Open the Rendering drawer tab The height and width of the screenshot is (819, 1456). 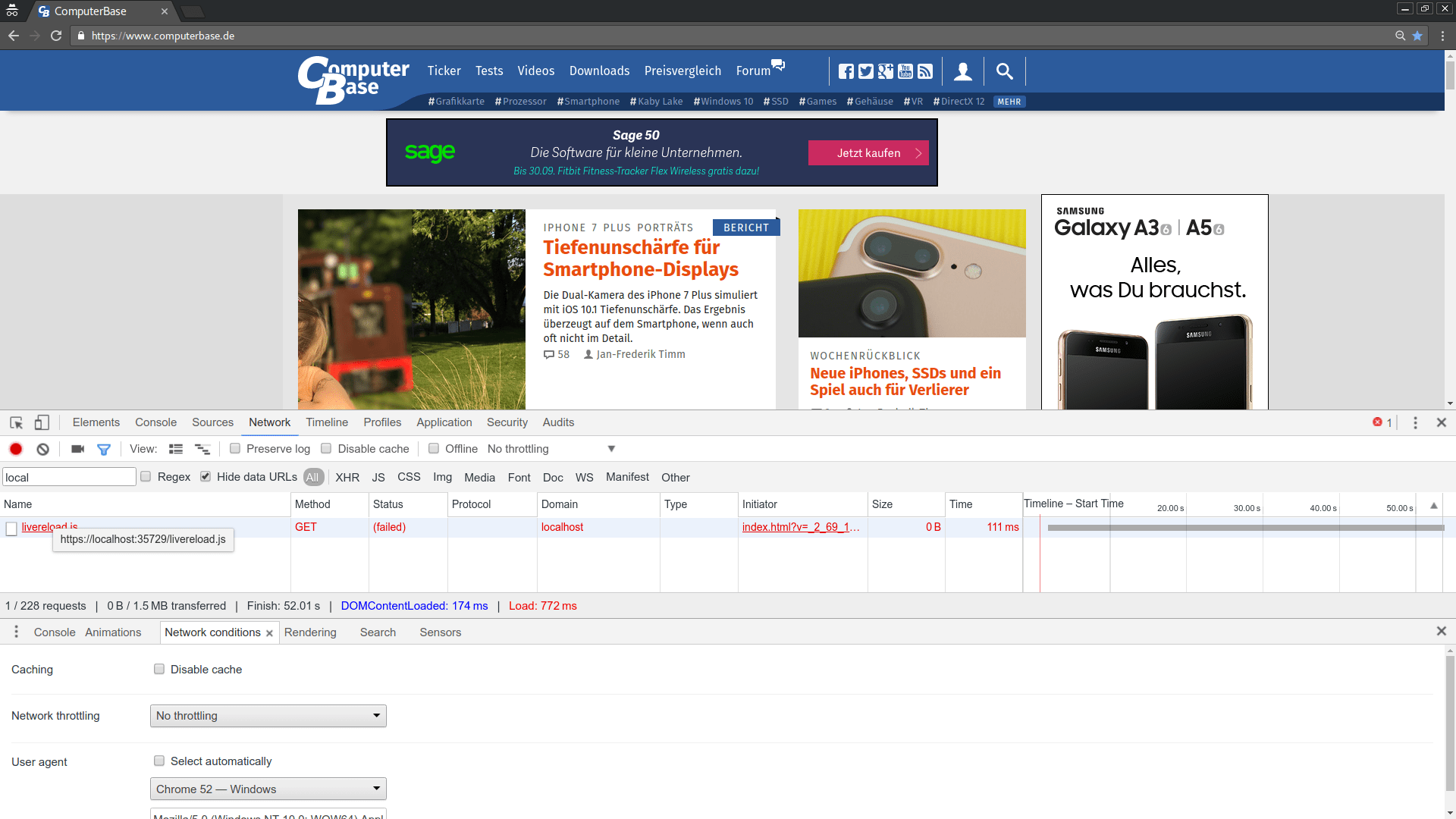tap(310, 632)
